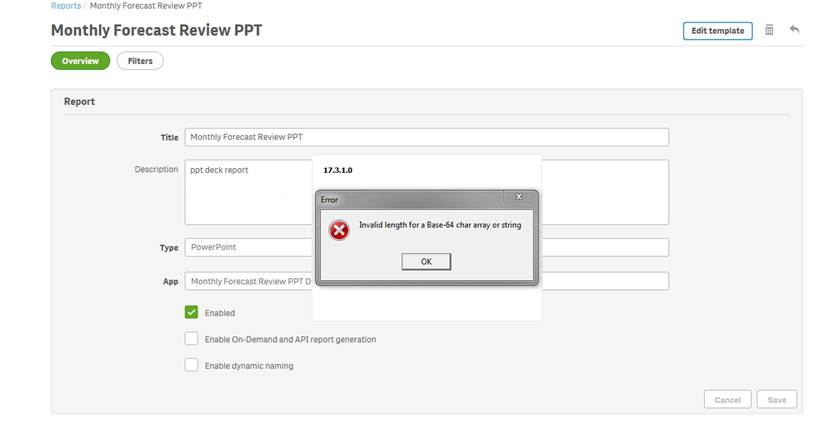Click the Save button
Screen dimensions: 840x436
tap(777, 400)
